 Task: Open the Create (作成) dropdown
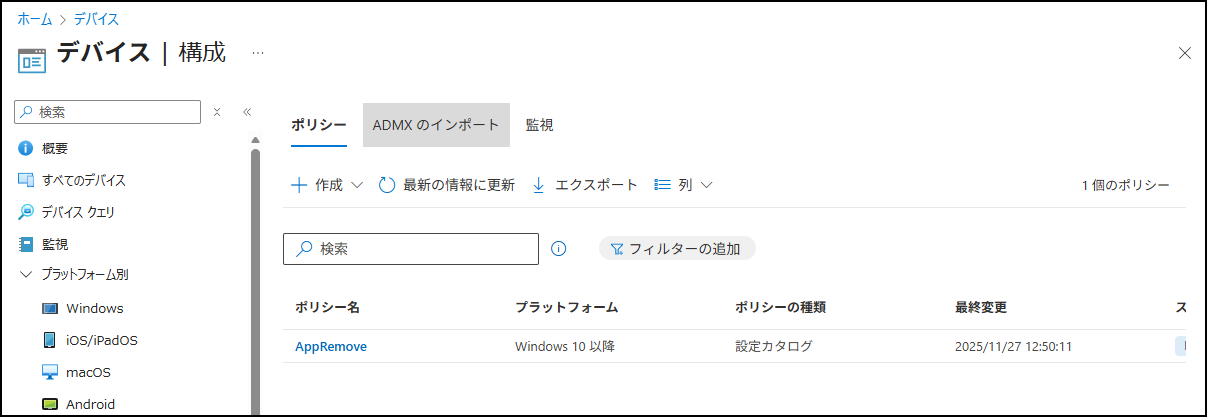coord(328,185)
